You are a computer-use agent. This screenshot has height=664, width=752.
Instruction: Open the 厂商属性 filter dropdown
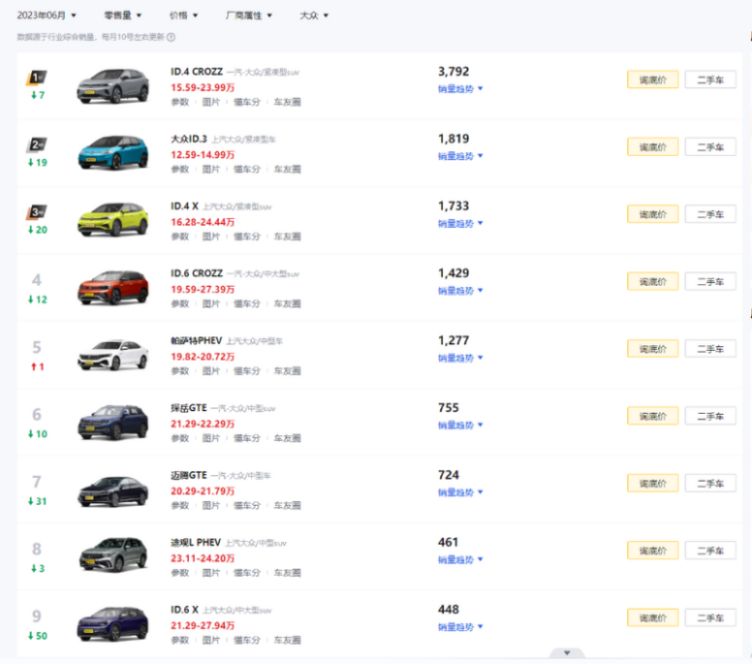click(249, 16)
